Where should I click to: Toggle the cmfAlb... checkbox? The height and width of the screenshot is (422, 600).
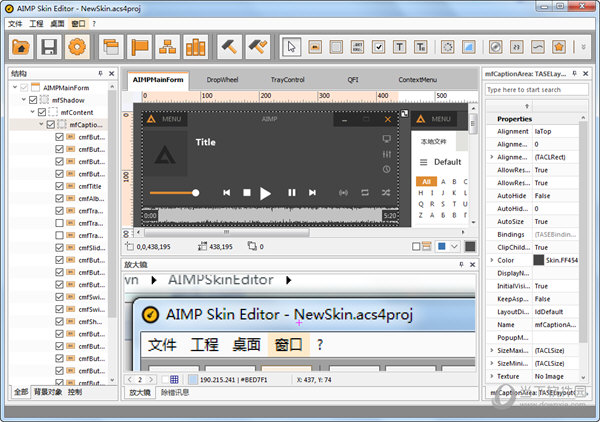pyautogui.click(x=59, y=199)
